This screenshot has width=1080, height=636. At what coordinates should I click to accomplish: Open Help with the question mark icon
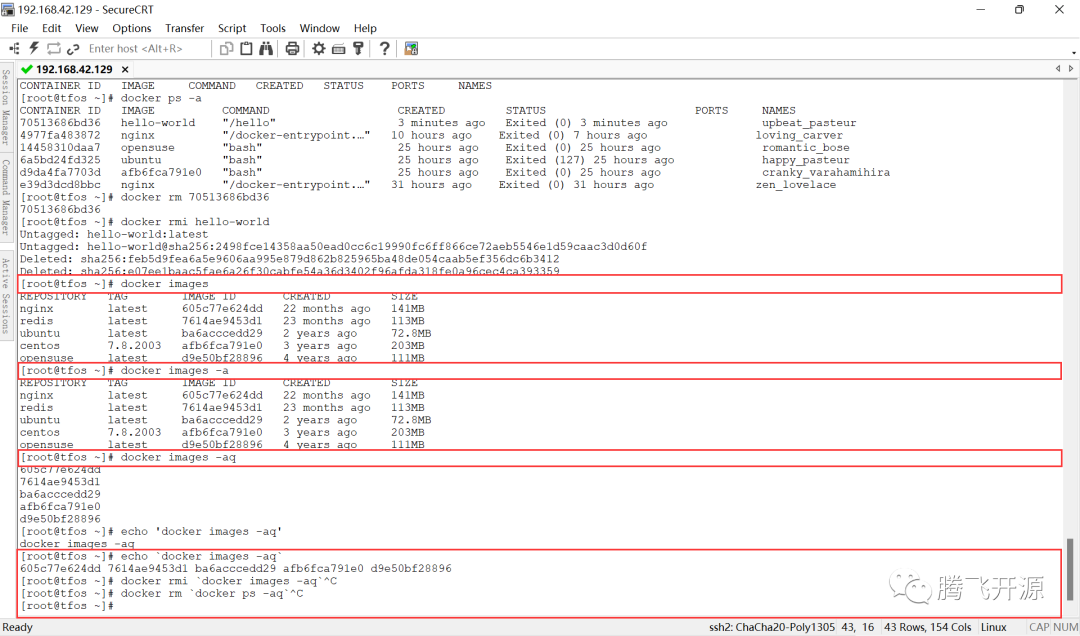click(x=384, y=48)
